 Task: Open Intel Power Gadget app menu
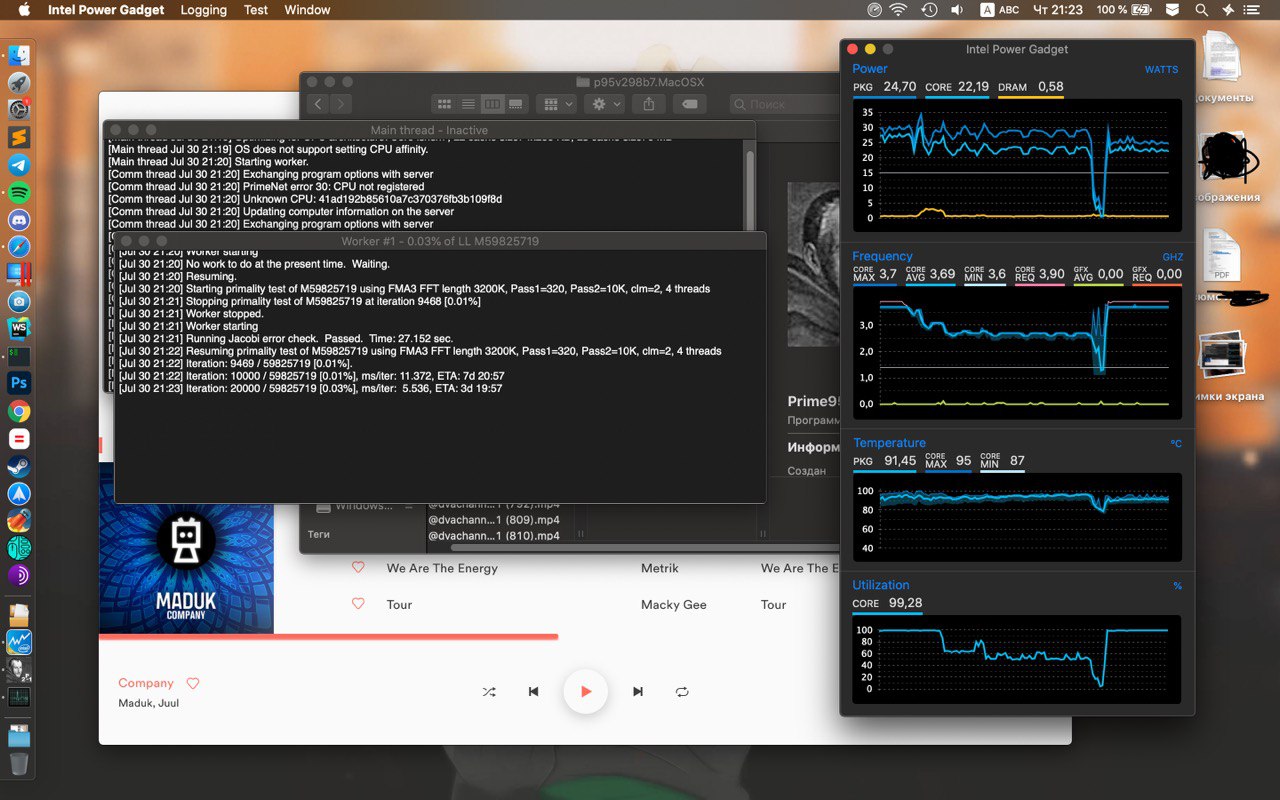pos(106,10)
